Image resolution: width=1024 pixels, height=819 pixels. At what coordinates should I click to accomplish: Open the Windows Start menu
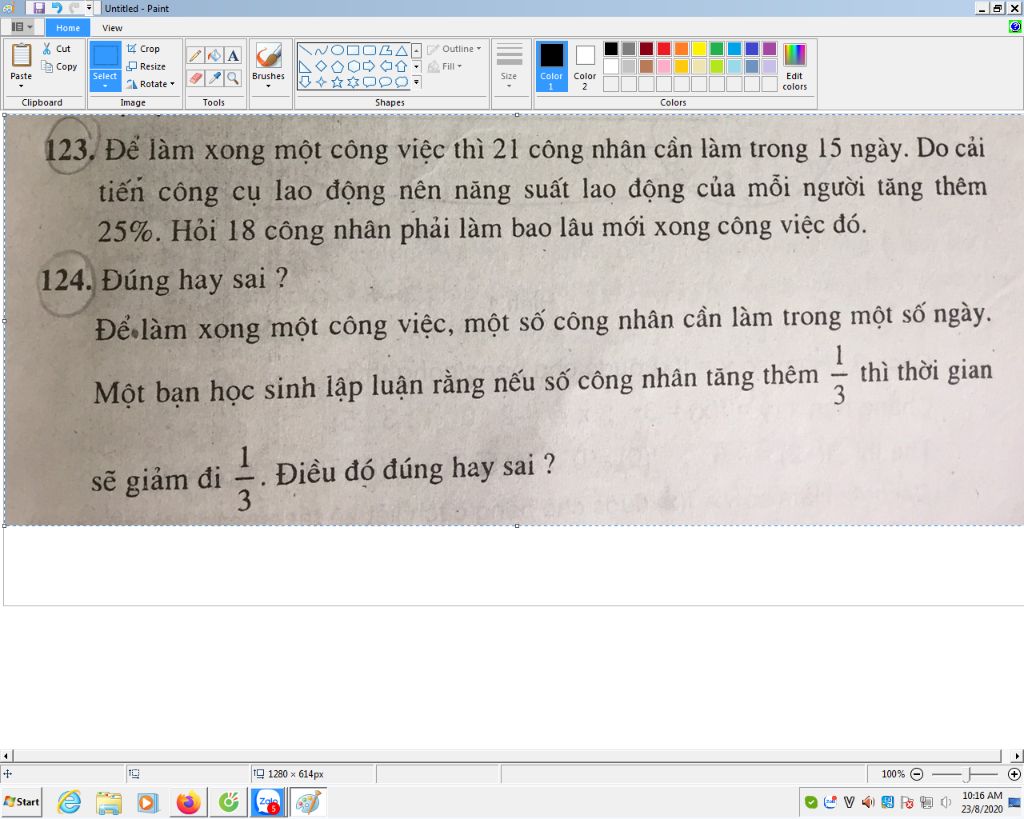[x=22, y=802]
